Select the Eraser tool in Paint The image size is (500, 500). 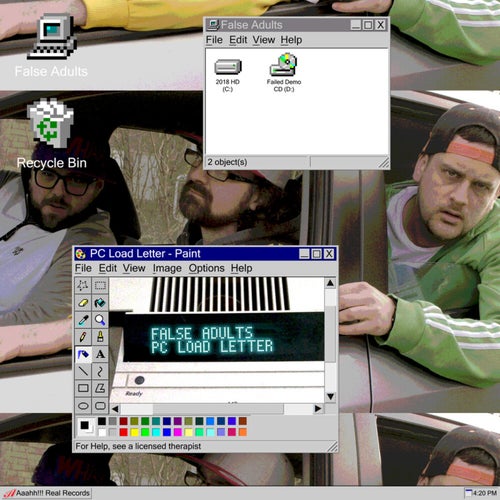(83, 303)
